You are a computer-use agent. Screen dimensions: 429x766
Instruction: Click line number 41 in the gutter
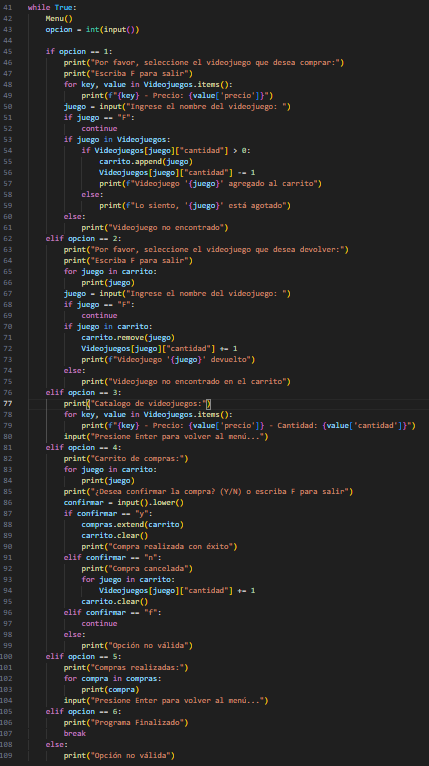click(x=8, y=7)
